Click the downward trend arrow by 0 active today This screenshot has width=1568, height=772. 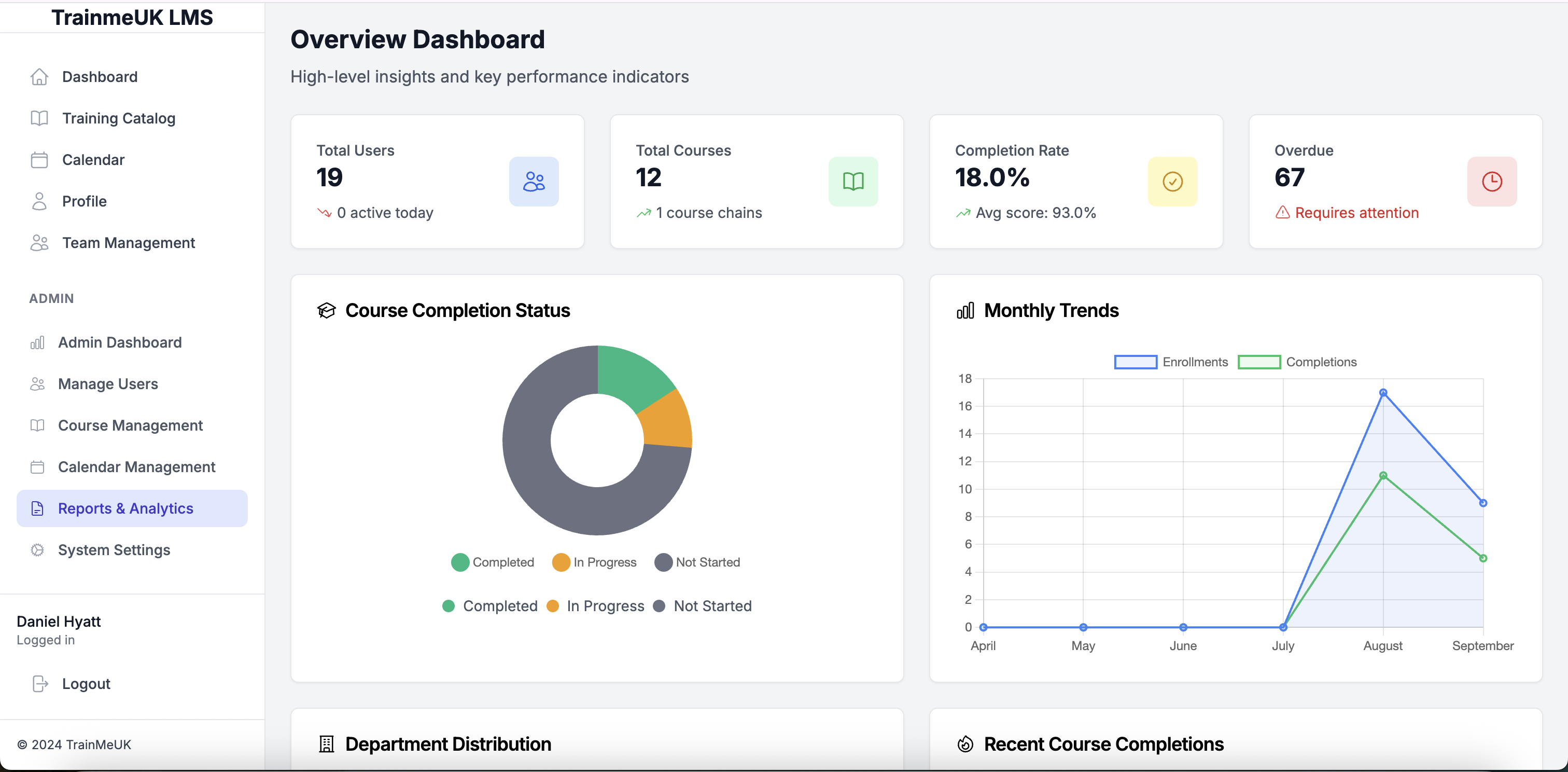coord(325,213)
